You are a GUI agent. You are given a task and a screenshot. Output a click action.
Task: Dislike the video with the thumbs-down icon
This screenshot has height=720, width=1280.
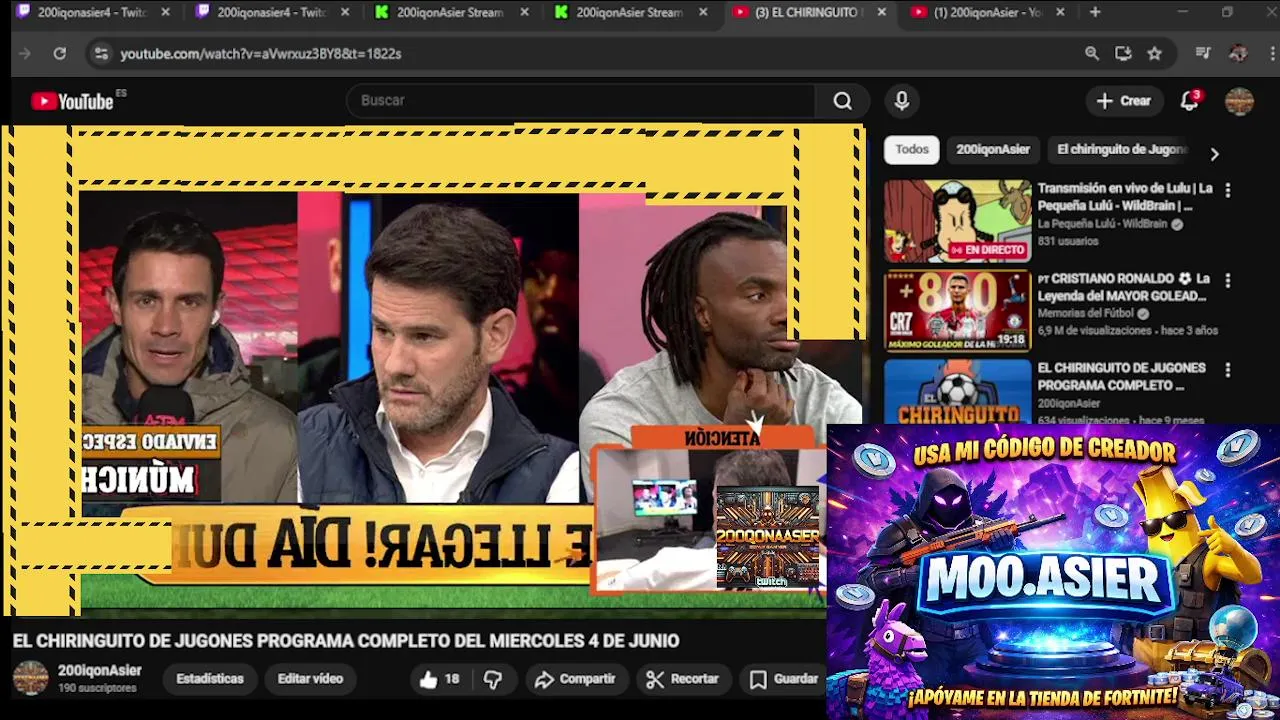(x=493, y=679)
